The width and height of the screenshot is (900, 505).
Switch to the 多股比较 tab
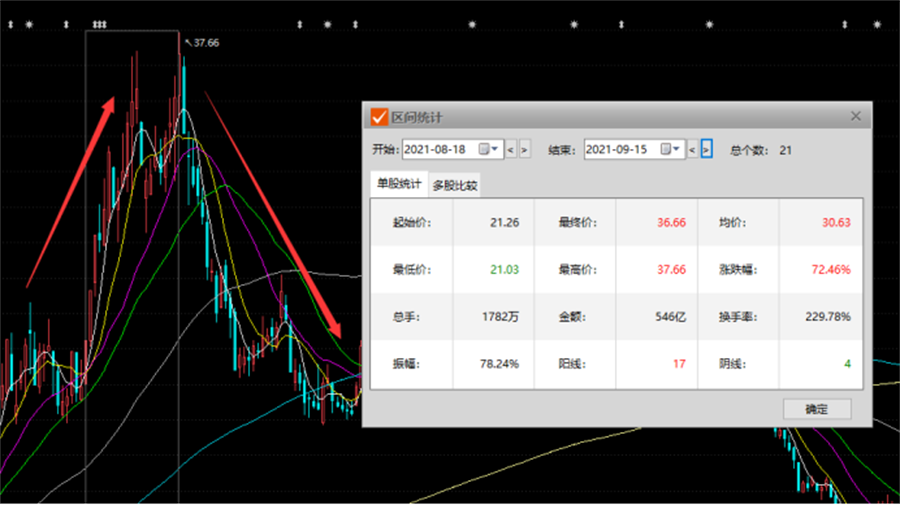click(455, 185)
